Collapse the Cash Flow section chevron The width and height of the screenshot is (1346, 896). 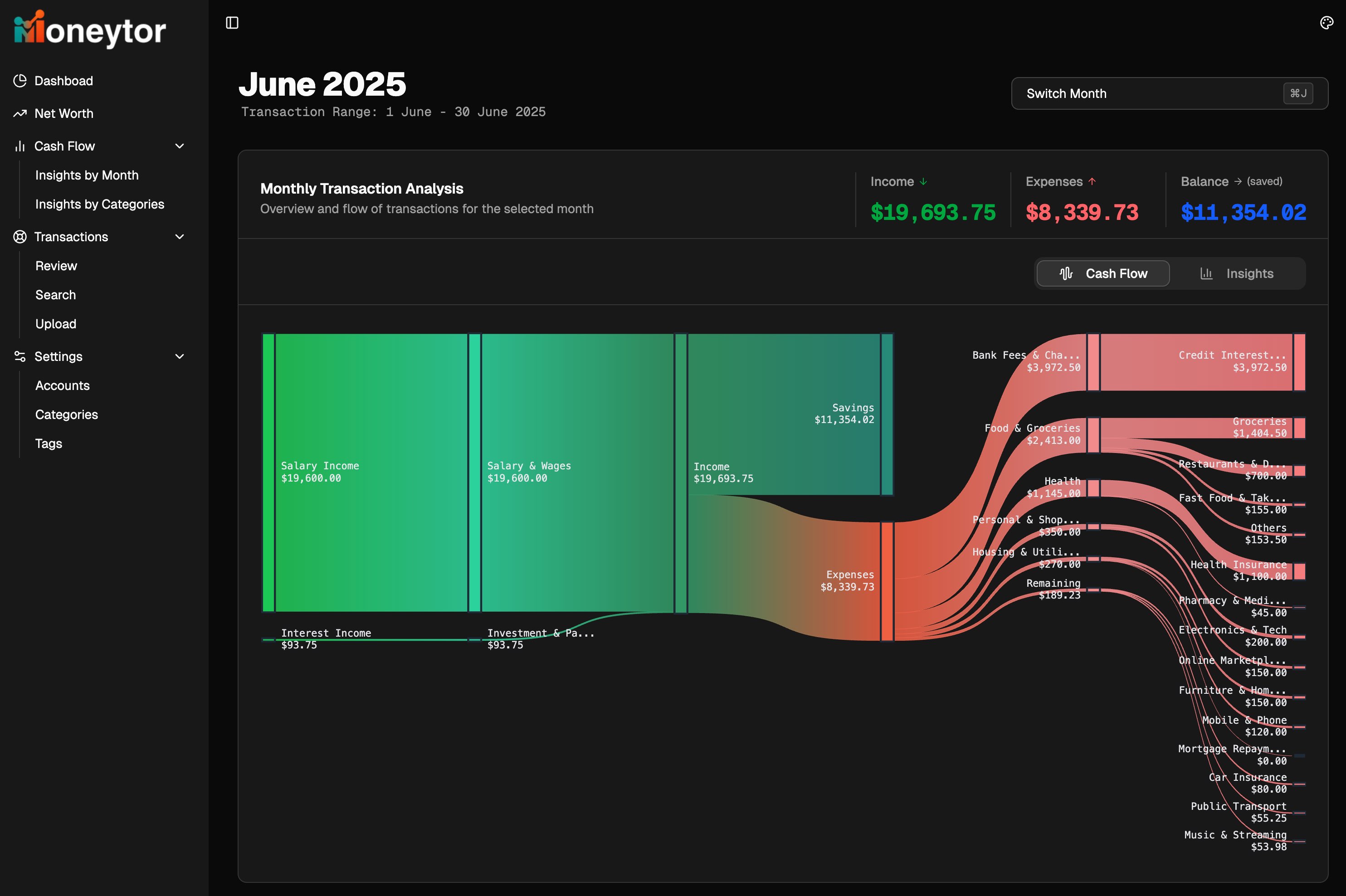pyautogui.click(x=180, y=146)
